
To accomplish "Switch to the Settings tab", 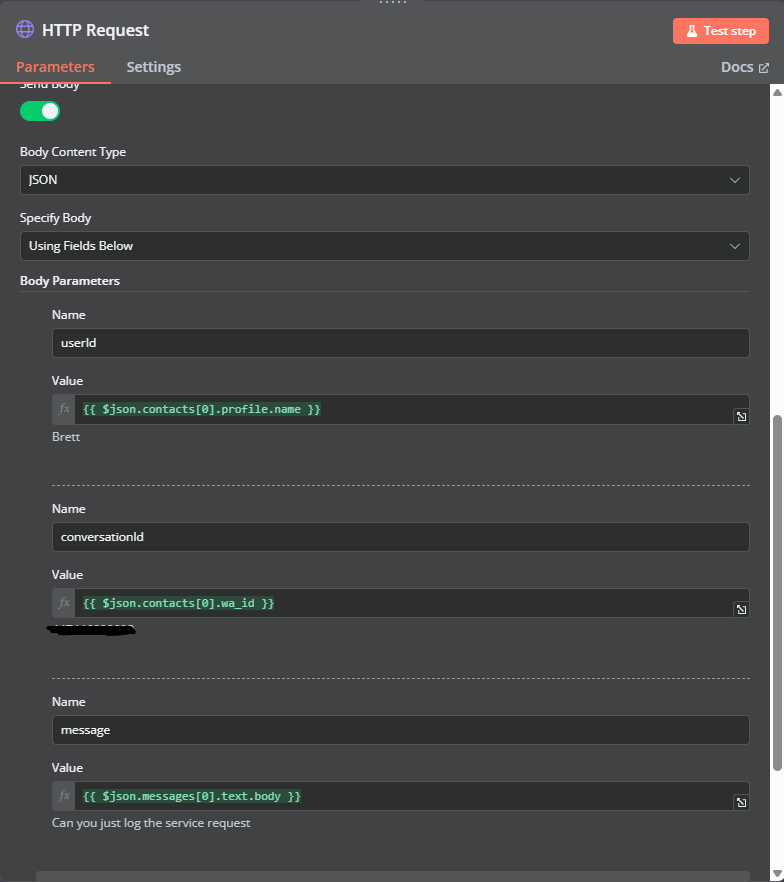I will click(153, 67).
